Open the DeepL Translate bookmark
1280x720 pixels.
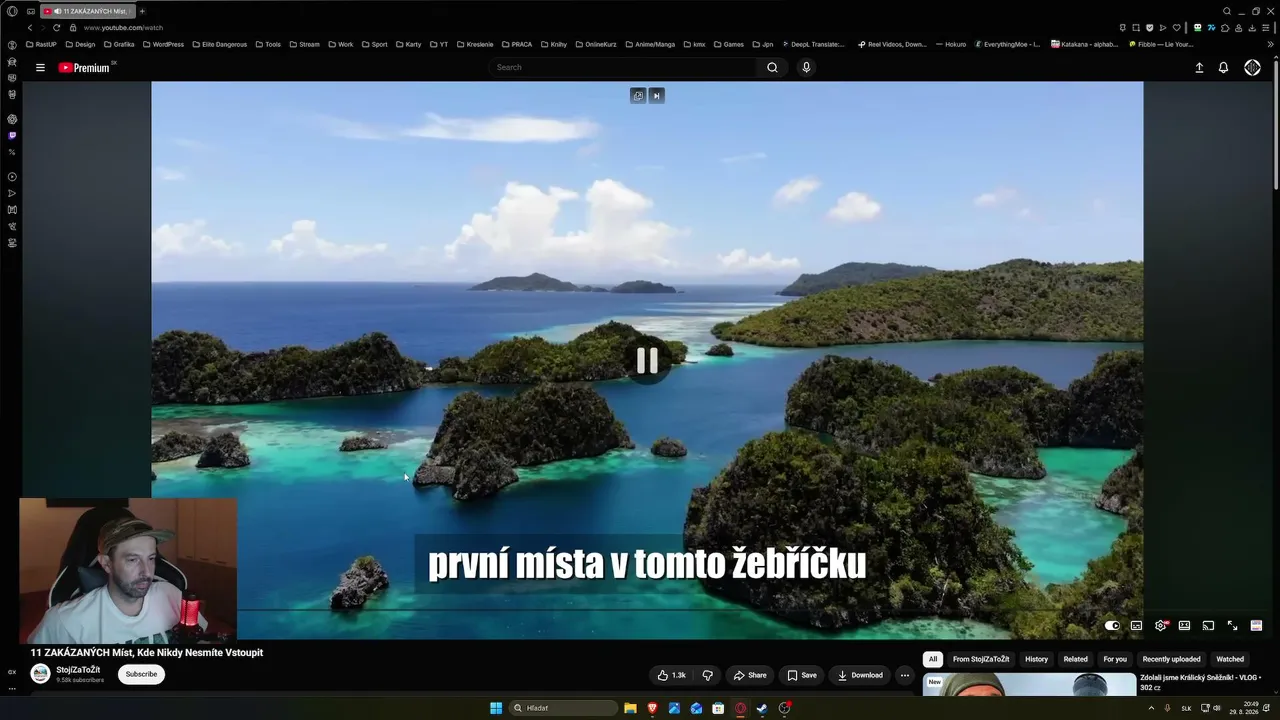coord(813,45)
